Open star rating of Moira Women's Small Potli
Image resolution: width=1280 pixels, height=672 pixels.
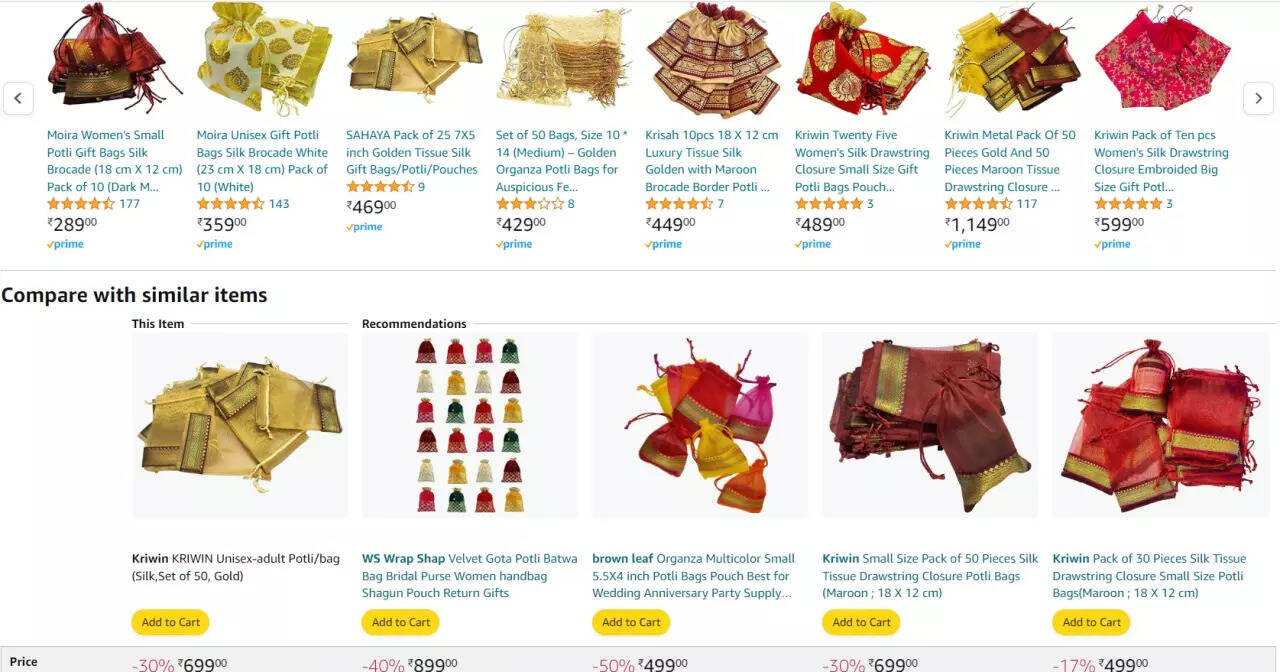[81, 204]
